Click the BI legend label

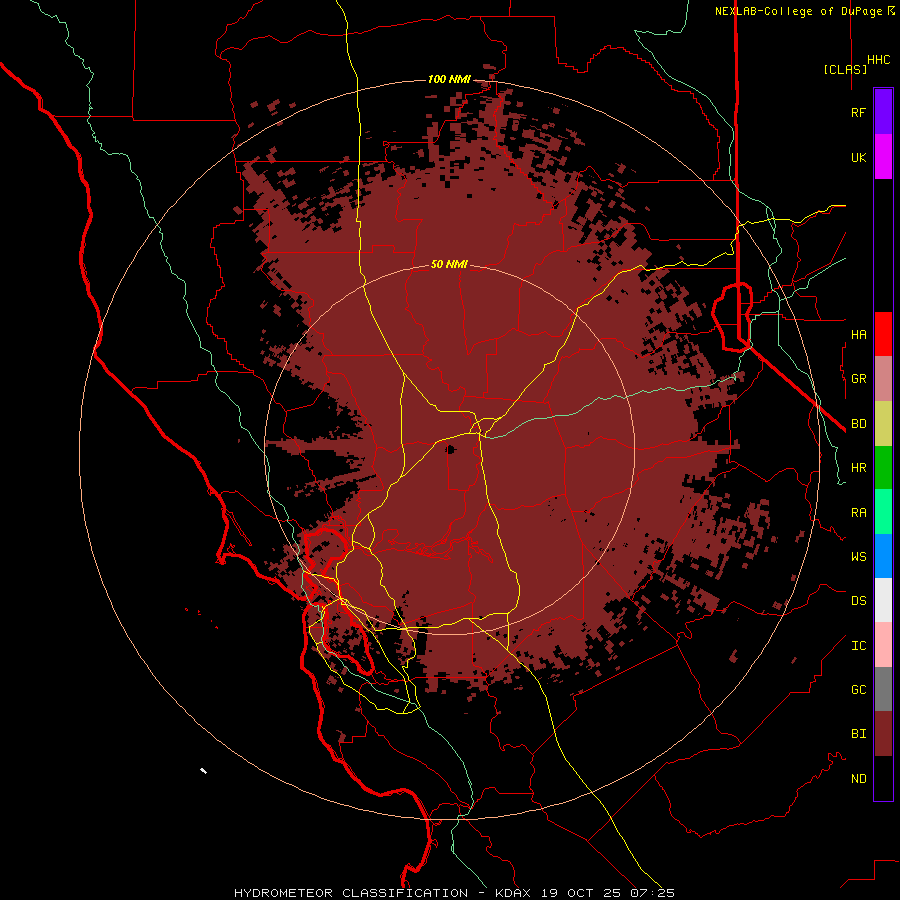(858, 734)
